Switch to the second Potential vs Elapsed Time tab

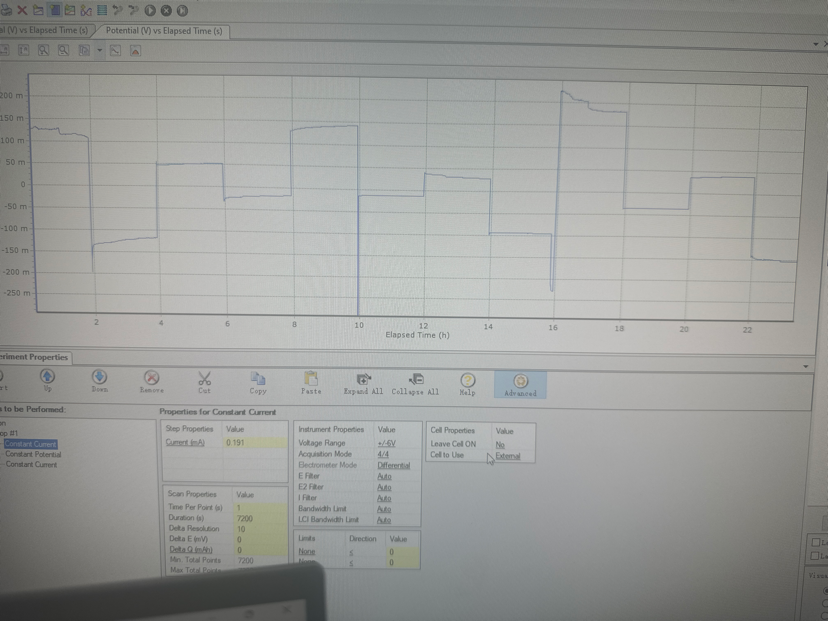point(164,31)
